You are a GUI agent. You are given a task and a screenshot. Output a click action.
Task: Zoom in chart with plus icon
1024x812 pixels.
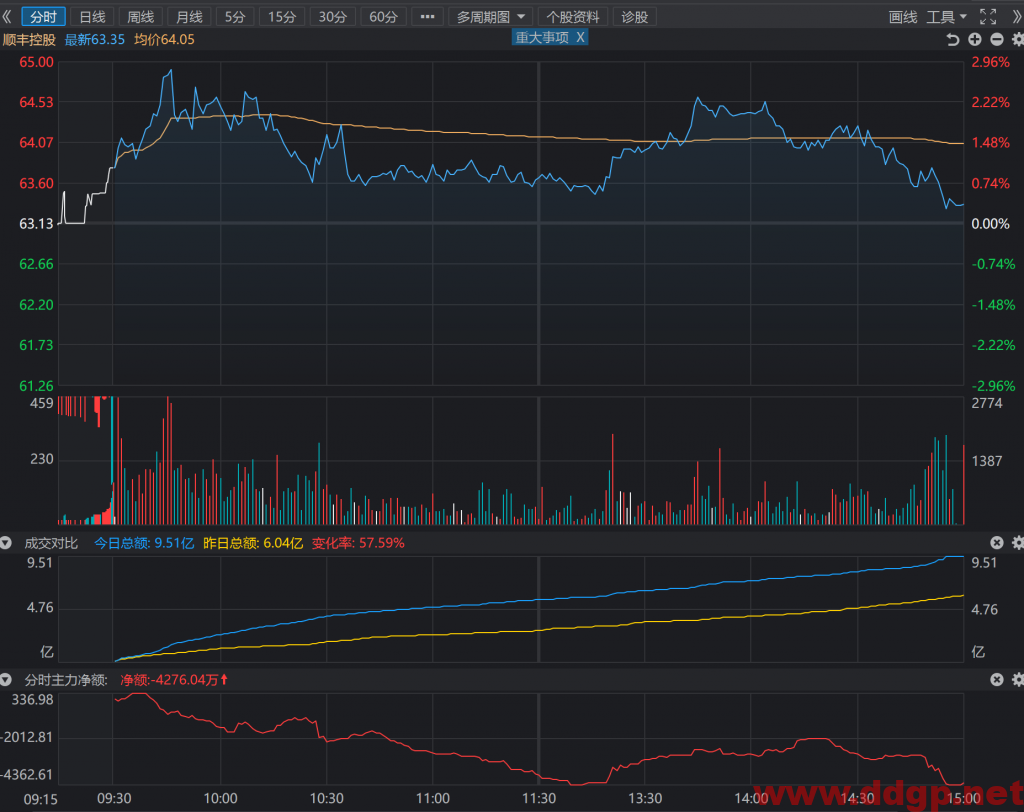pyautogui.click(x=974, y=40)
